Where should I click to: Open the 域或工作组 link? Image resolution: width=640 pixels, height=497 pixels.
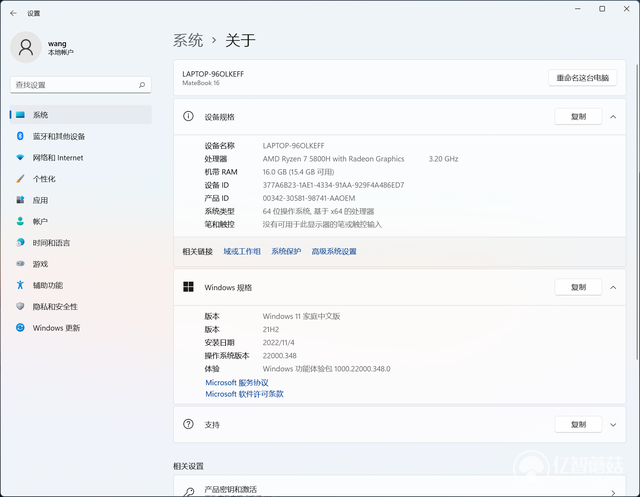(242, 251)
